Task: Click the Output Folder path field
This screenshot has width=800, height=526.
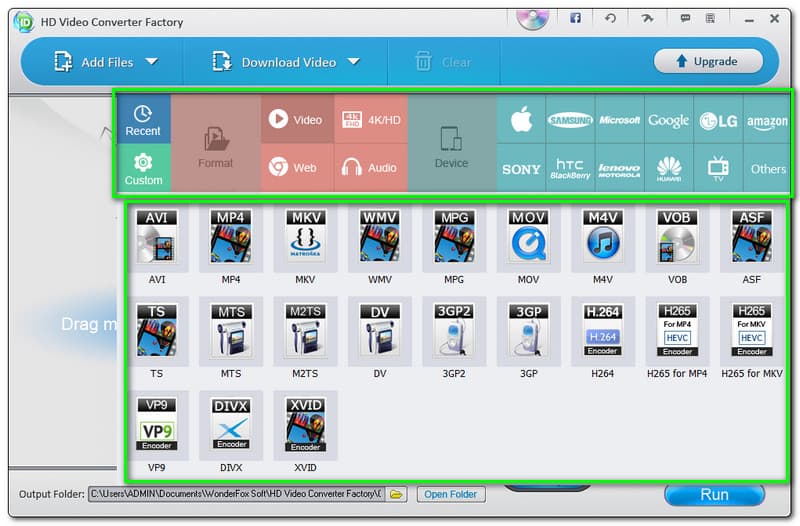Action: point(235,494)
